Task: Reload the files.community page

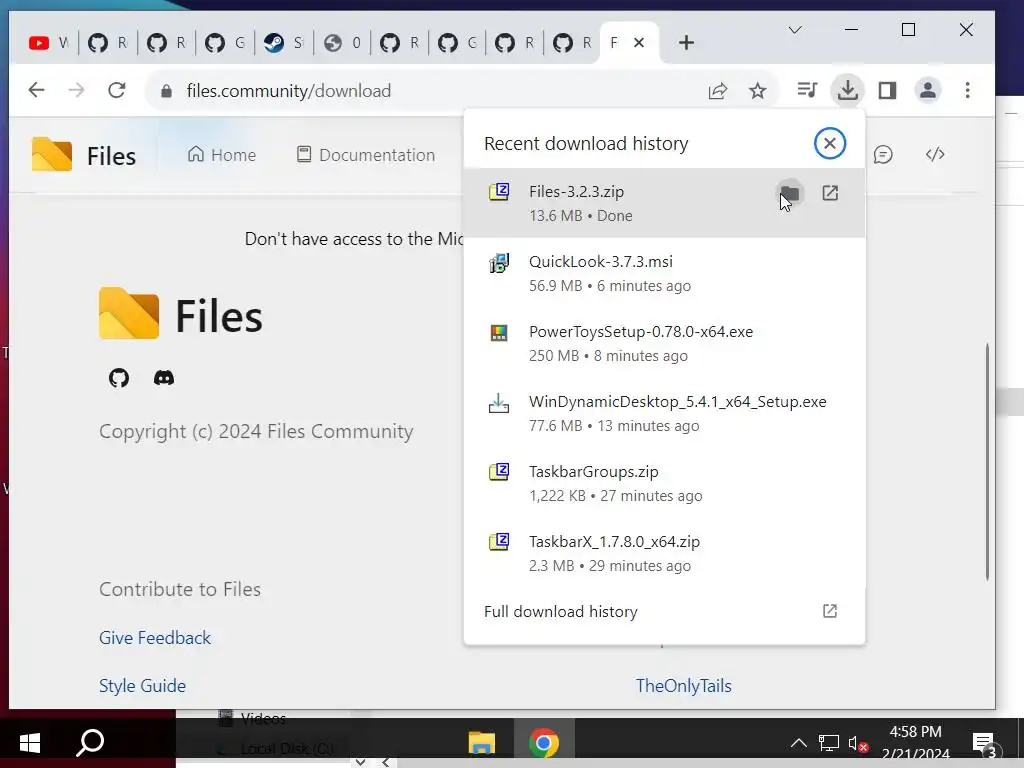Action: click(x=117, y=90)
